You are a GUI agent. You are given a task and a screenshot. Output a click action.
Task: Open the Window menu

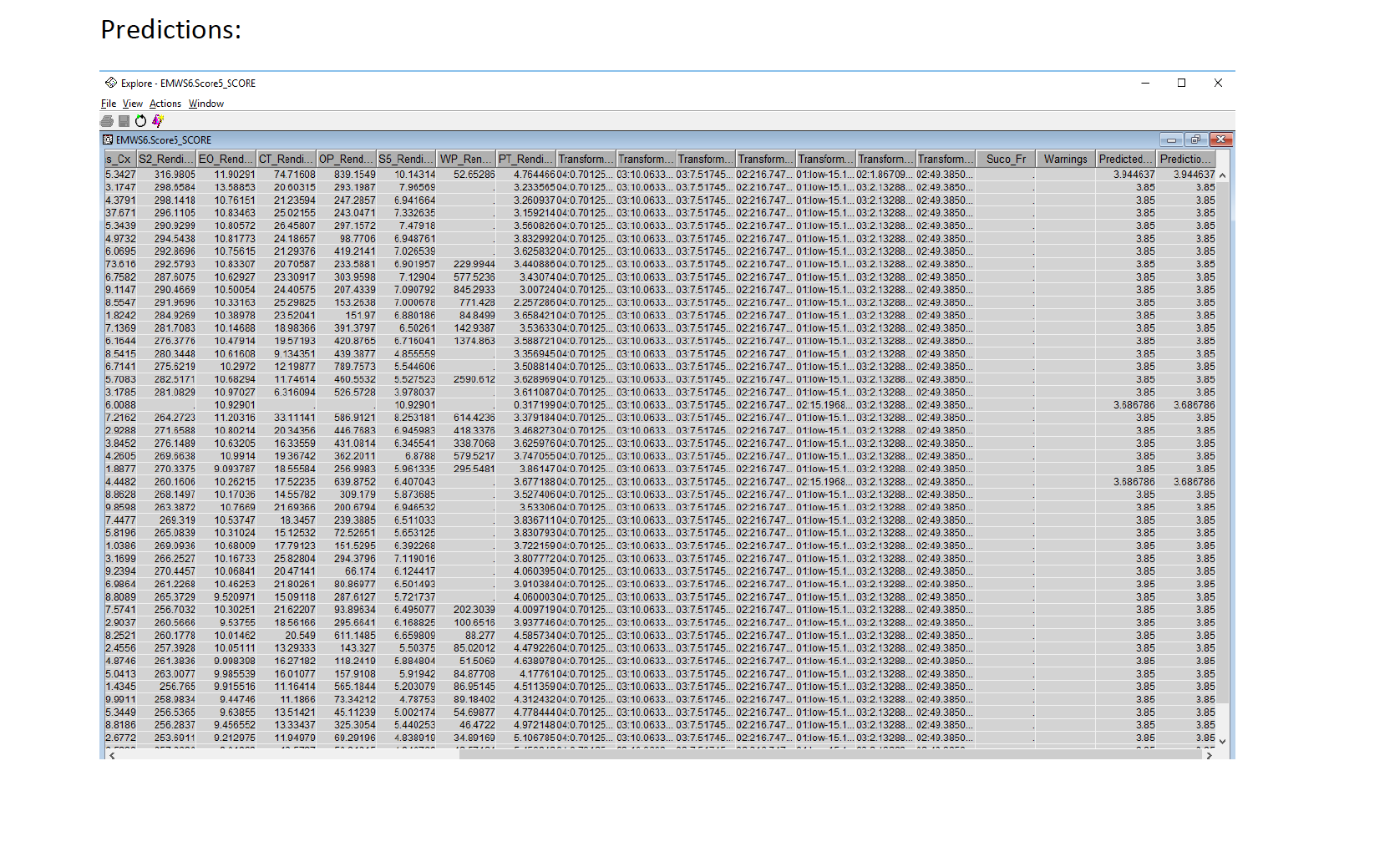[205, 103]
